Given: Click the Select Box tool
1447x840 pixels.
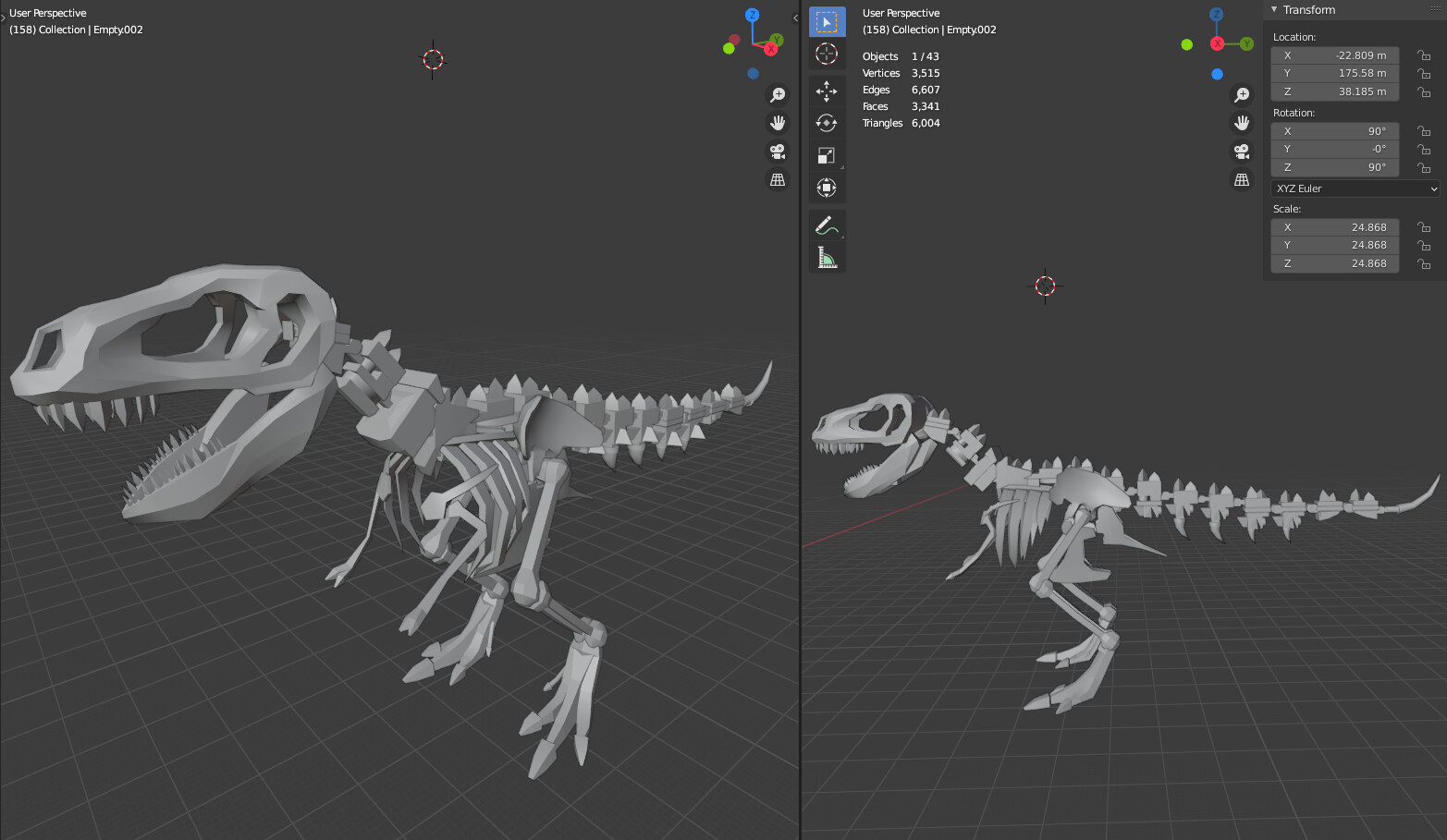Looking at the screenshot, I should click(x=827, y=20).
